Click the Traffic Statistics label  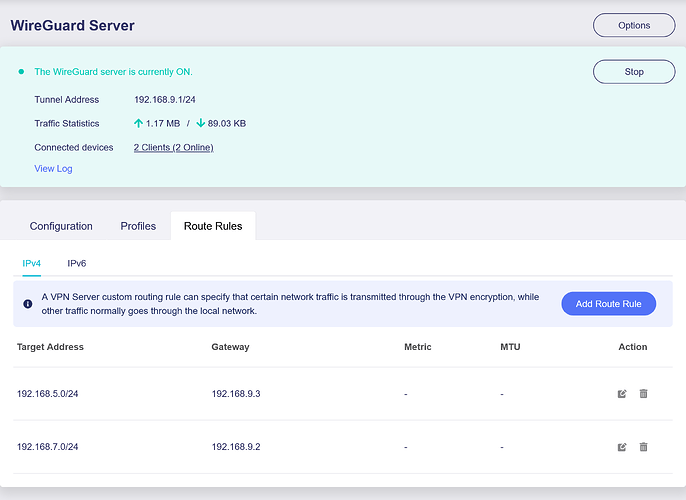[66, 123]
